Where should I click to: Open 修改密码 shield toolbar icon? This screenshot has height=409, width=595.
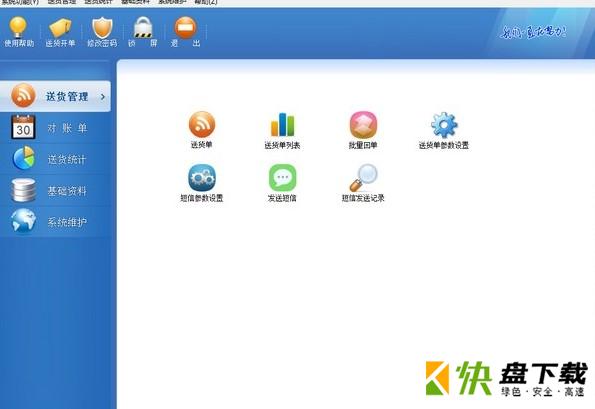click(102, 32)
